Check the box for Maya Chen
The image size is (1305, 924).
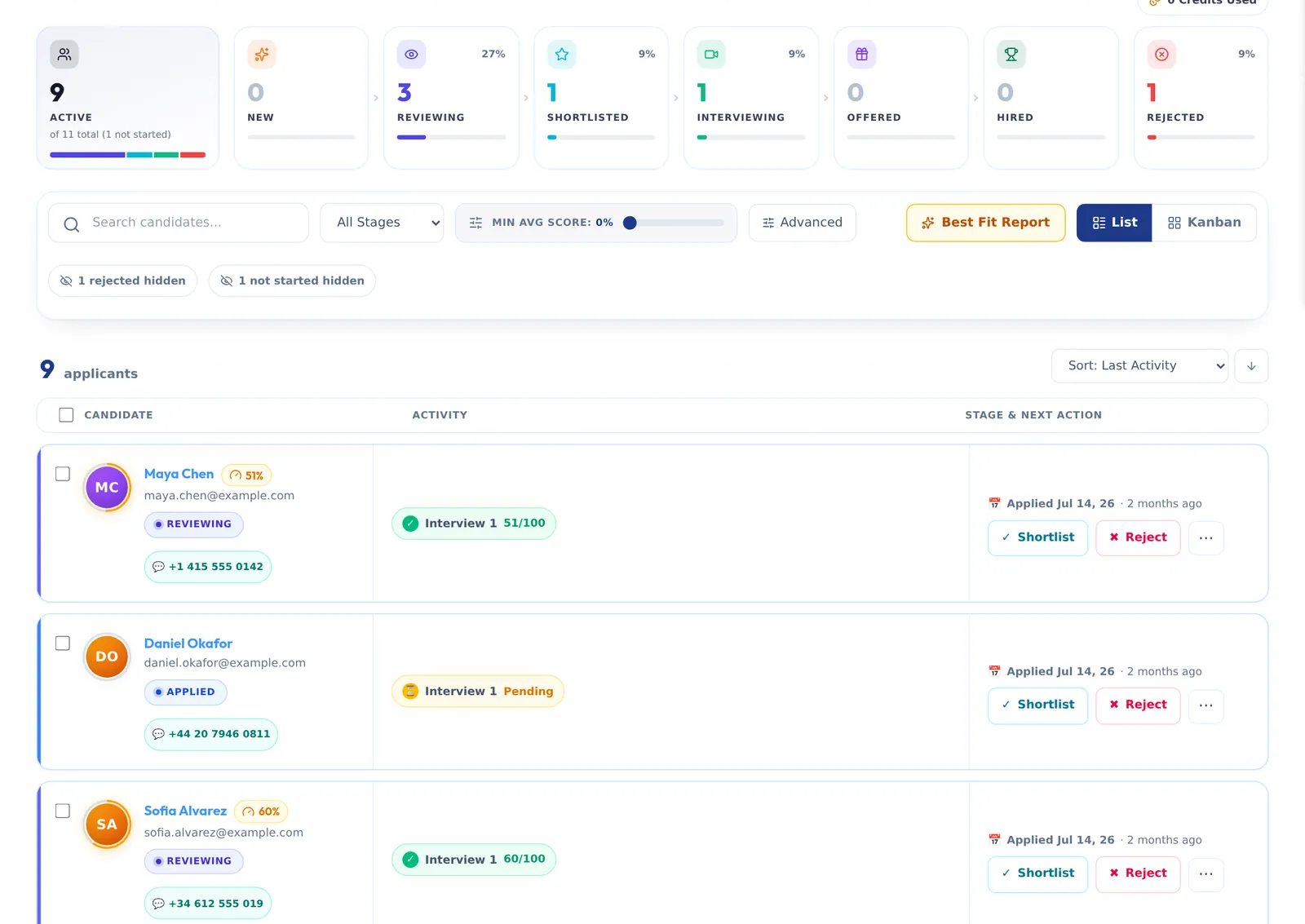tap(63, 474)
